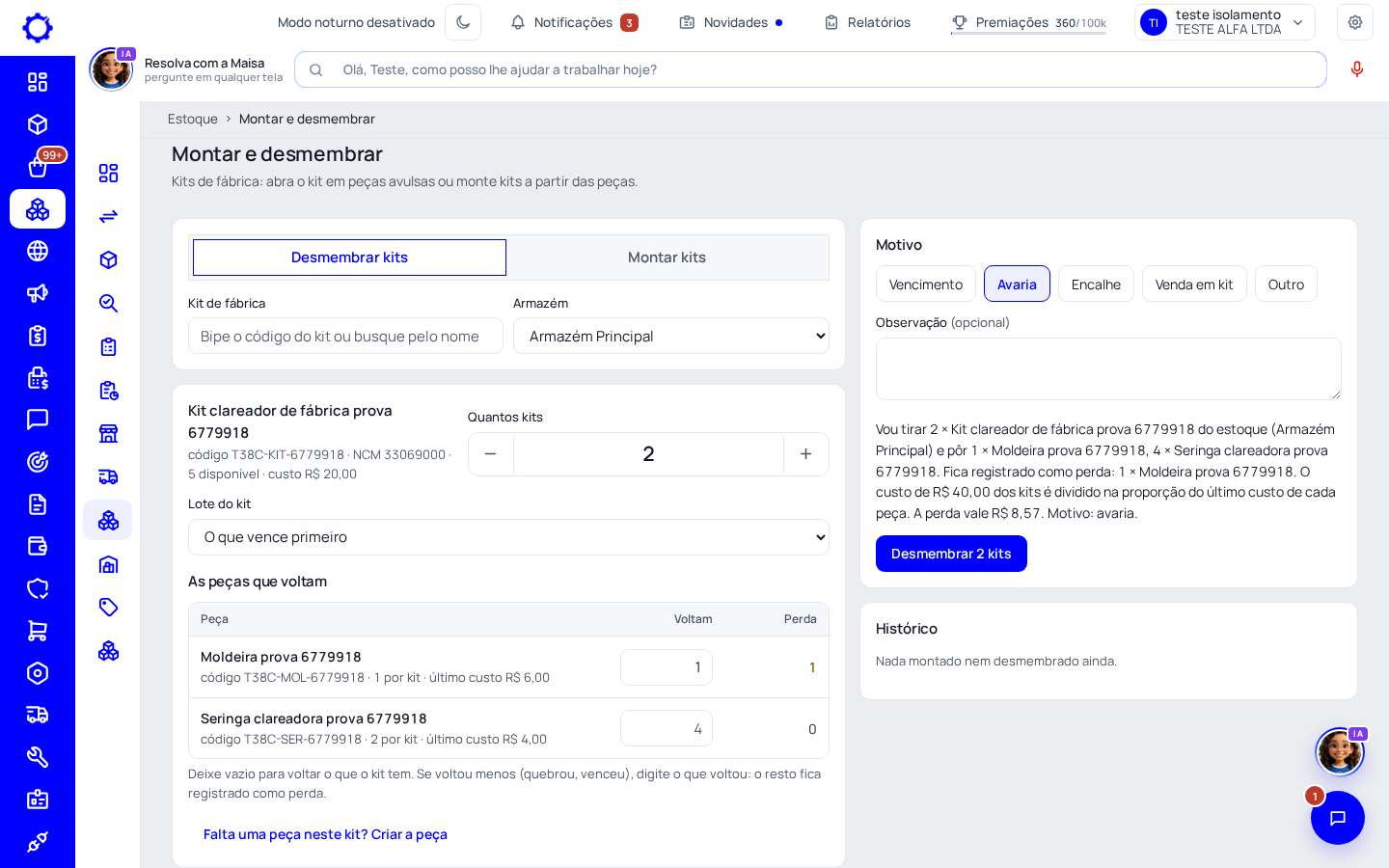
Task: Click the Premiações progress bar
Action: point(1028,33)
